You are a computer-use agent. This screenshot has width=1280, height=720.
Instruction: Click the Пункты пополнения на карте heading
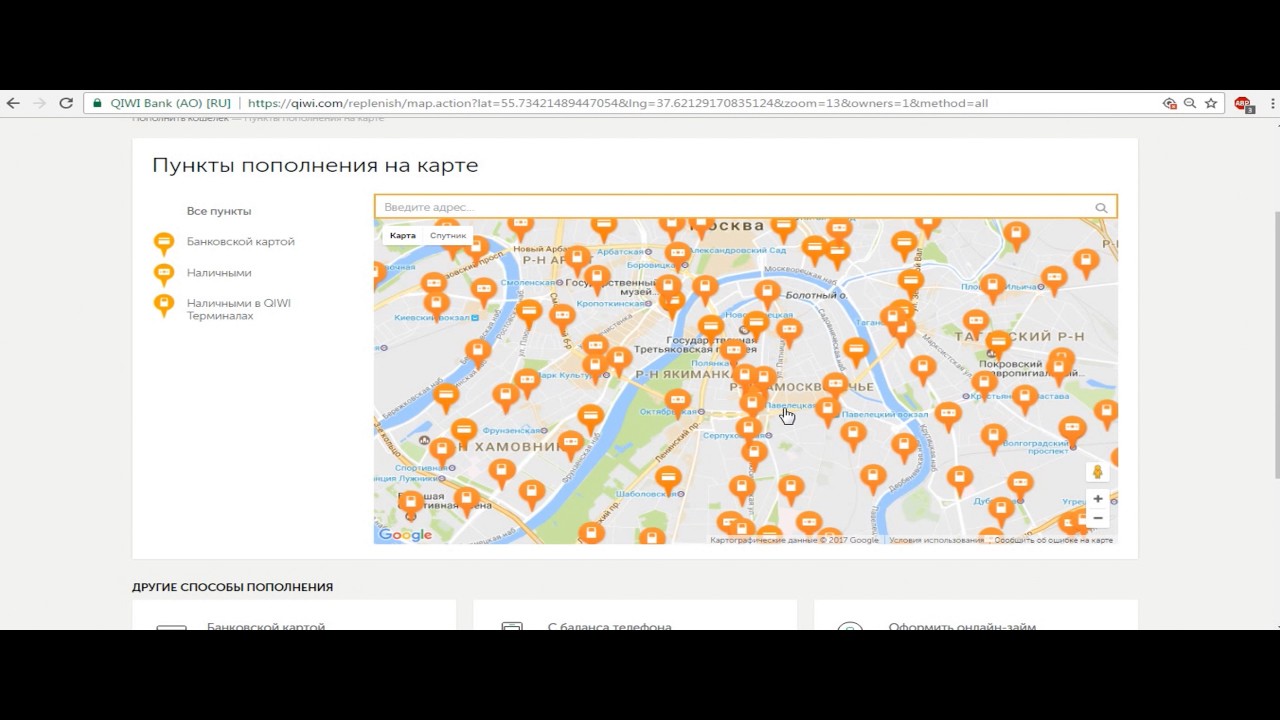pyautogui.click(x=315, y=165)
